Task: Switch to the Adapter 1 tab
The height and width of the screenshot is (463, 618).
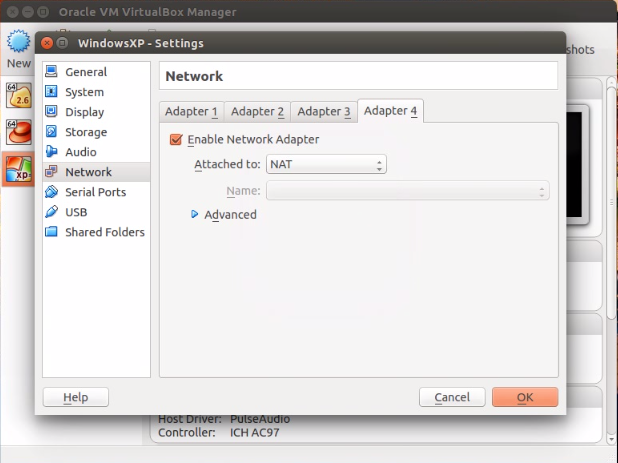Action: coord(192,112)
